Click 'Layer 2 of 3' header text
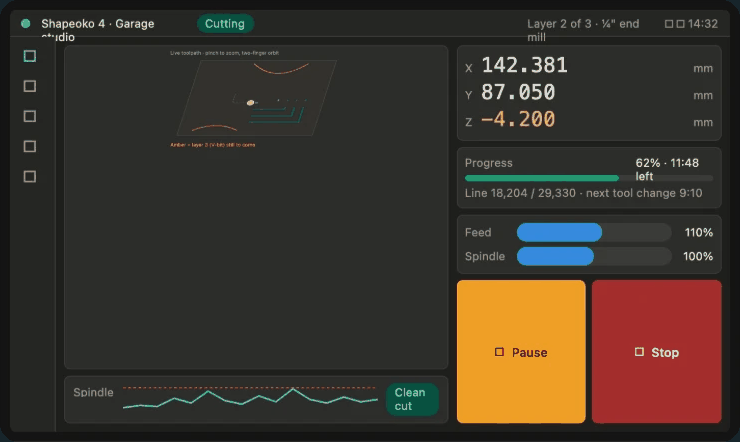Screen dimensions: 740x442 coord(559,24)
